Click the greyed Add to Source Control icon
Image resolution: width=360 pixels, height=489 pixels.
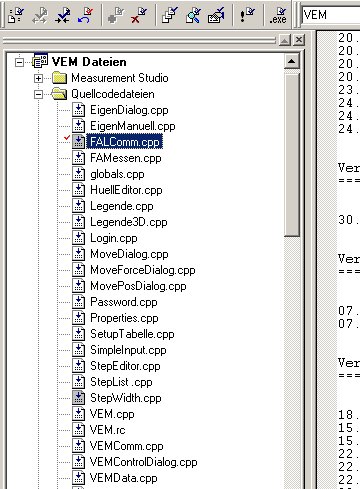(116, 15)
